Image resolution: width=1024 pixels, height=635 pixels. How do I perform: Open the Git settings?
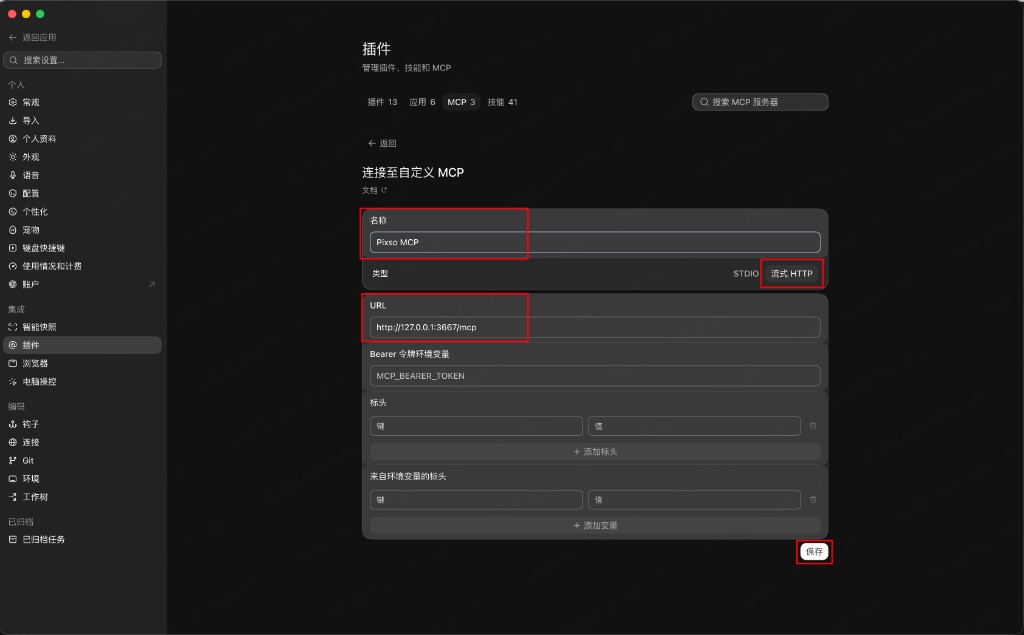pyautogui.click(x=82, y=461)
